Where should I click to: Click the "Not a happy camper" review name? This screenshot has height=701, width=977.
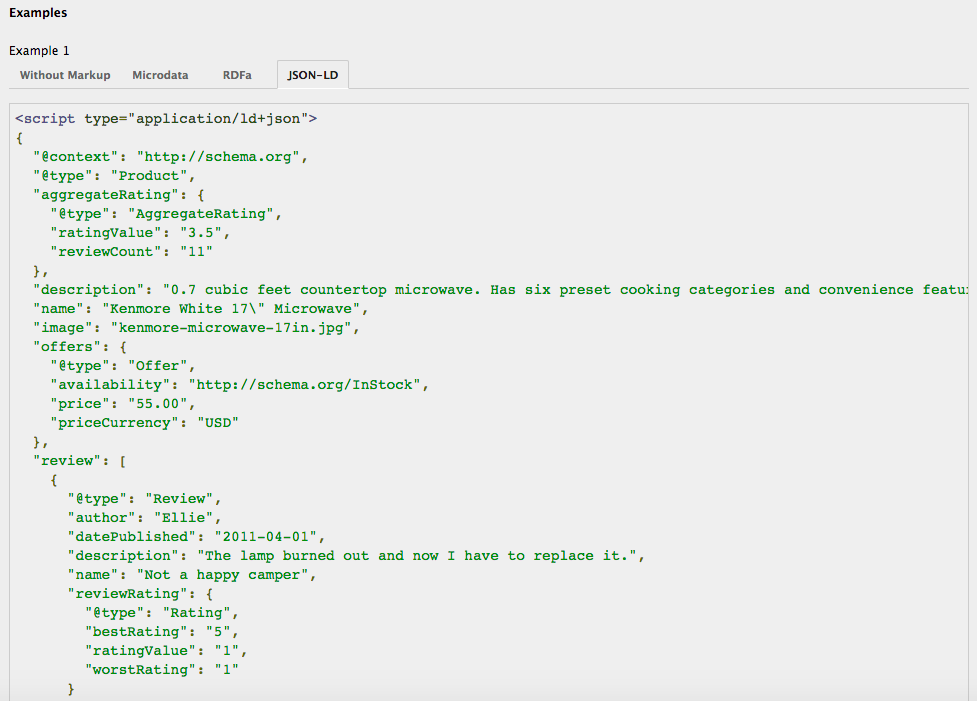coord(227,574)
